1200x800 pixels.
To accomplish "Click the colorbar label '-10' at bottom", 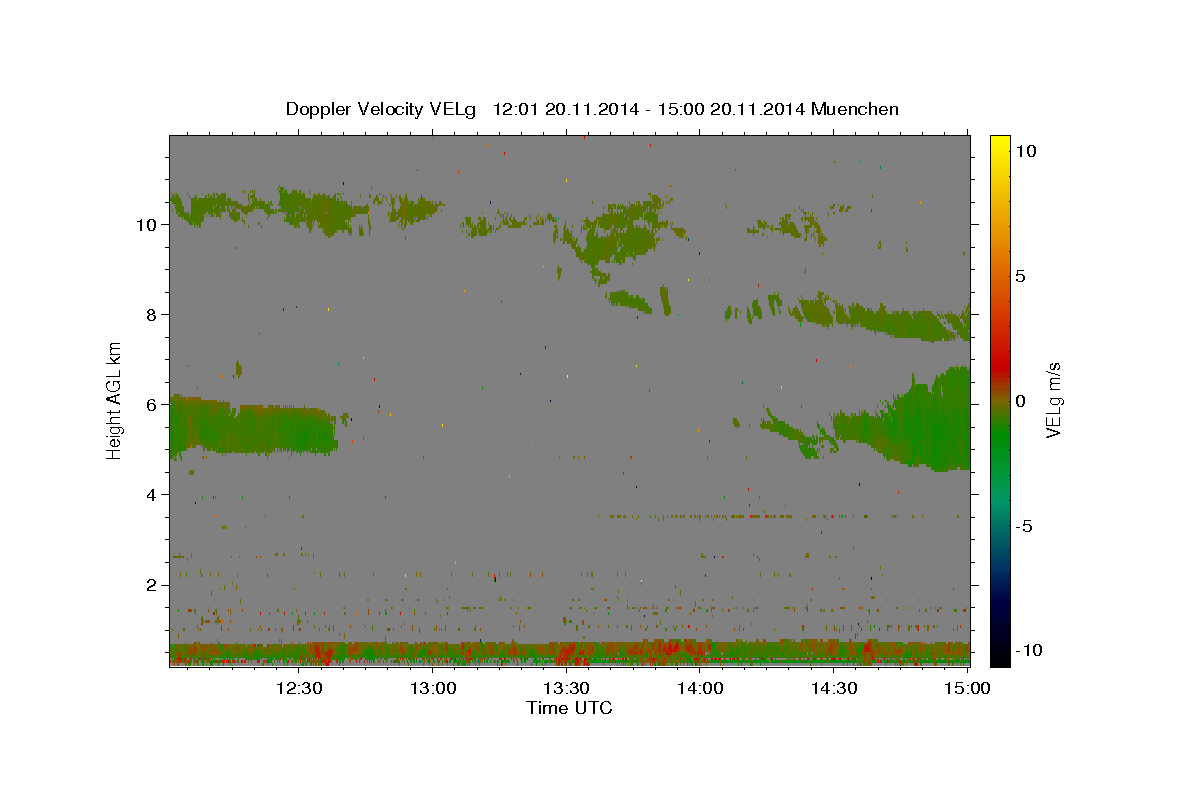I will 1029,650.
